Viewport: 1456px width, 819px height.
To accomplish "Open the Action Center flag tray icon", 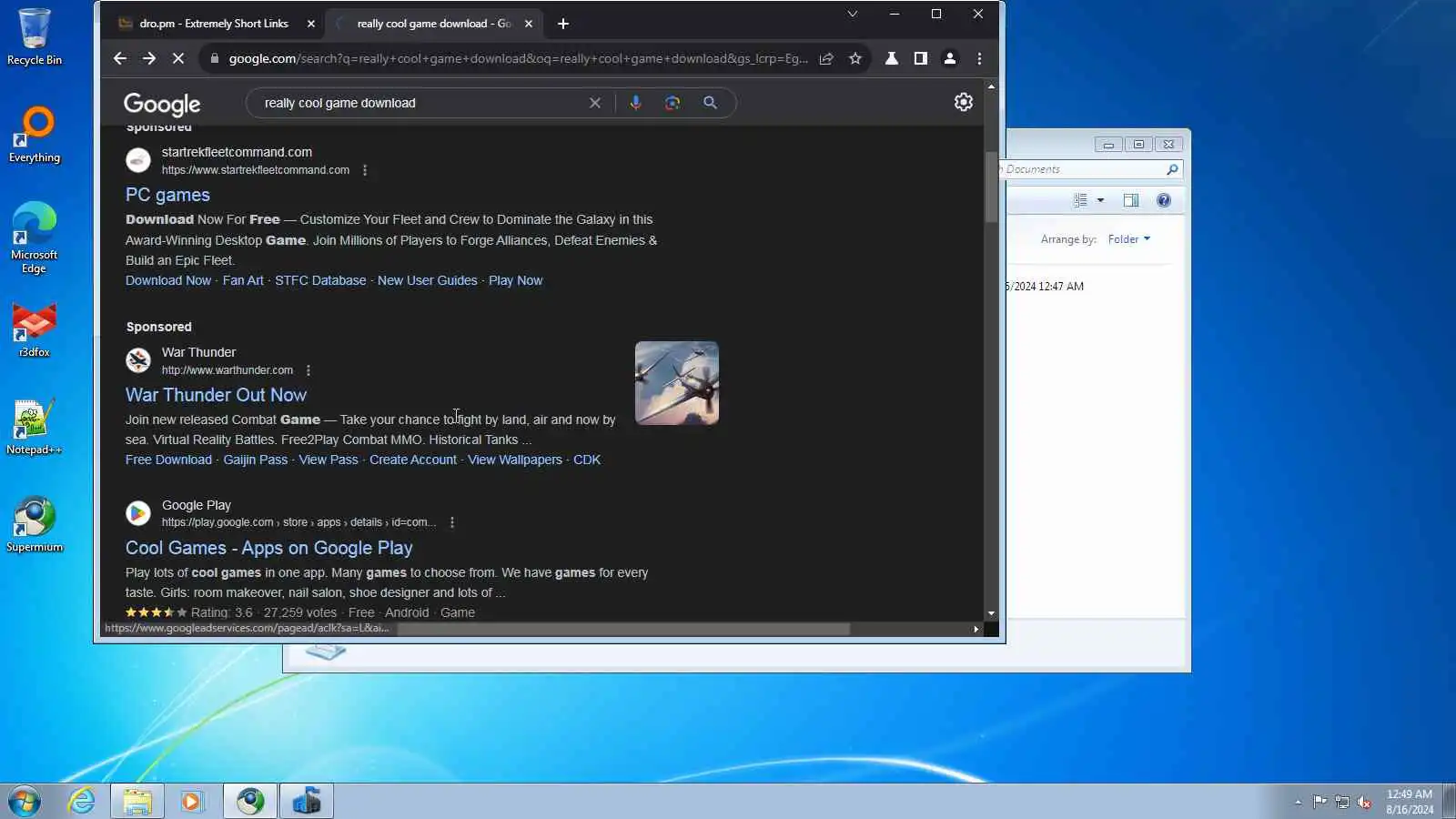I will coord(1319,802).
